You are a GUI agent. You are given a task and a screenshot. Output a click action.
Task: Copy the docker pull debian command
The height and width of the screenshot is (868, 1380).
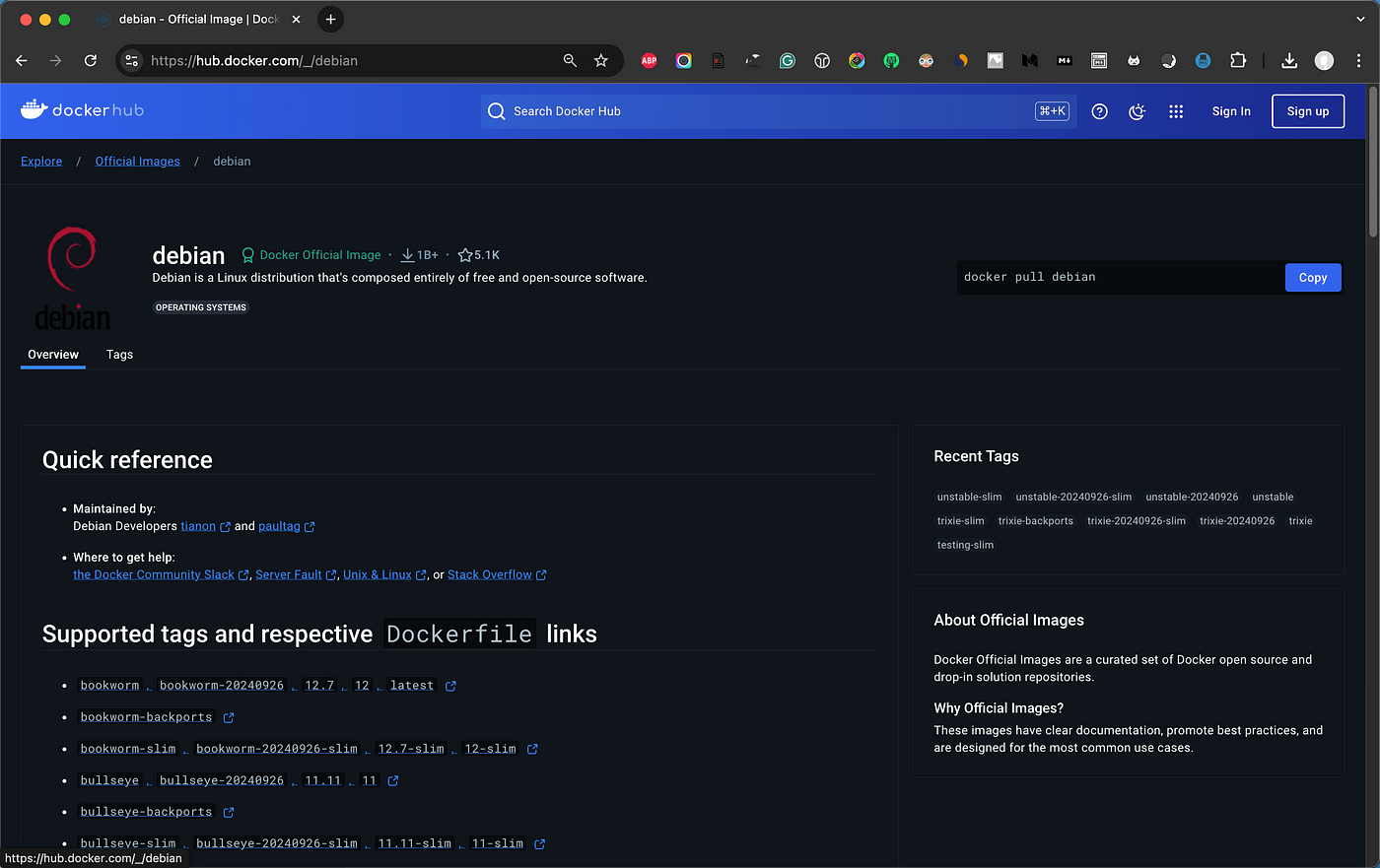pos(1313,278)
